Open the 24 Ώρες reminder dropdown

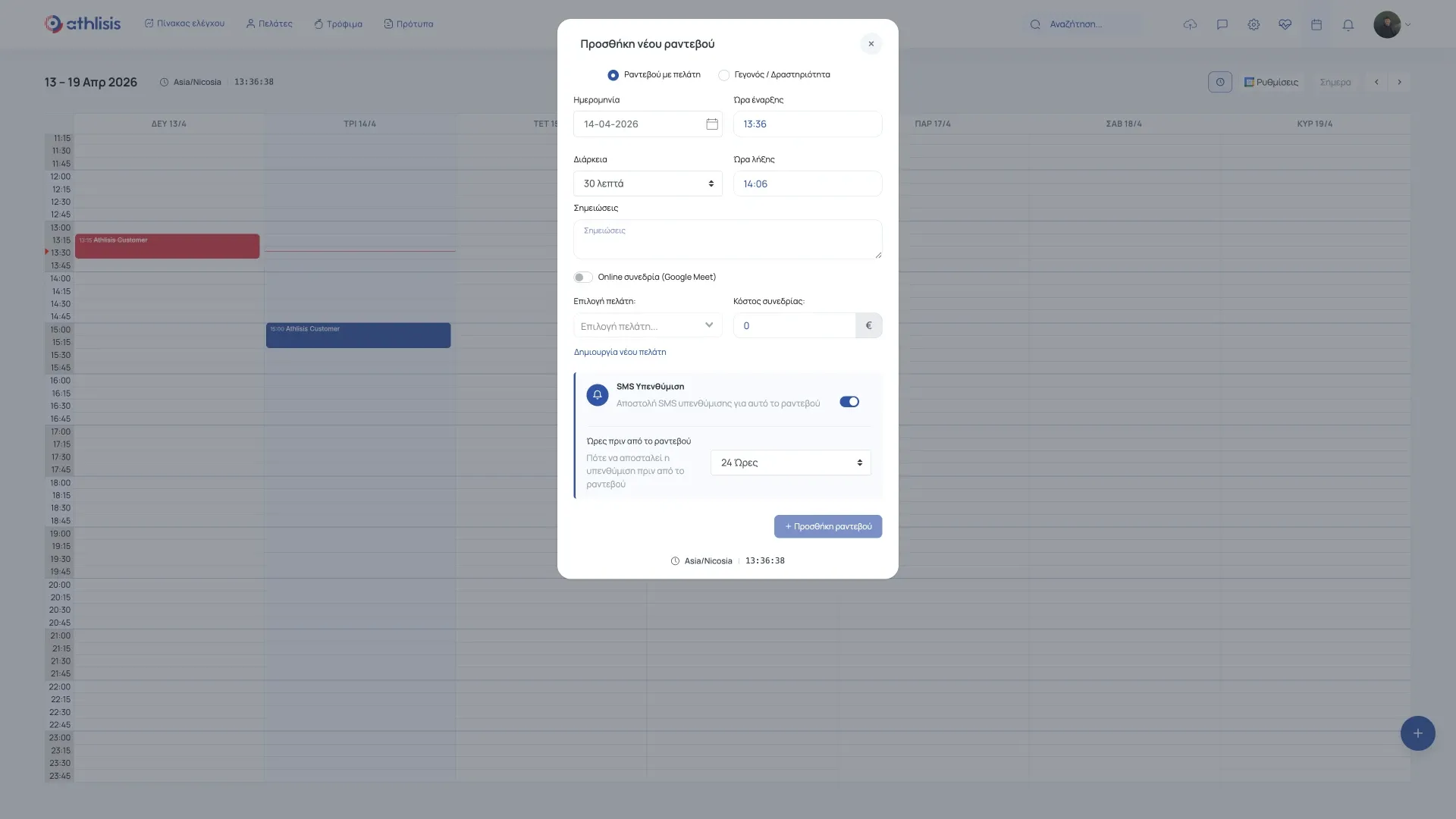pos(790,463)
